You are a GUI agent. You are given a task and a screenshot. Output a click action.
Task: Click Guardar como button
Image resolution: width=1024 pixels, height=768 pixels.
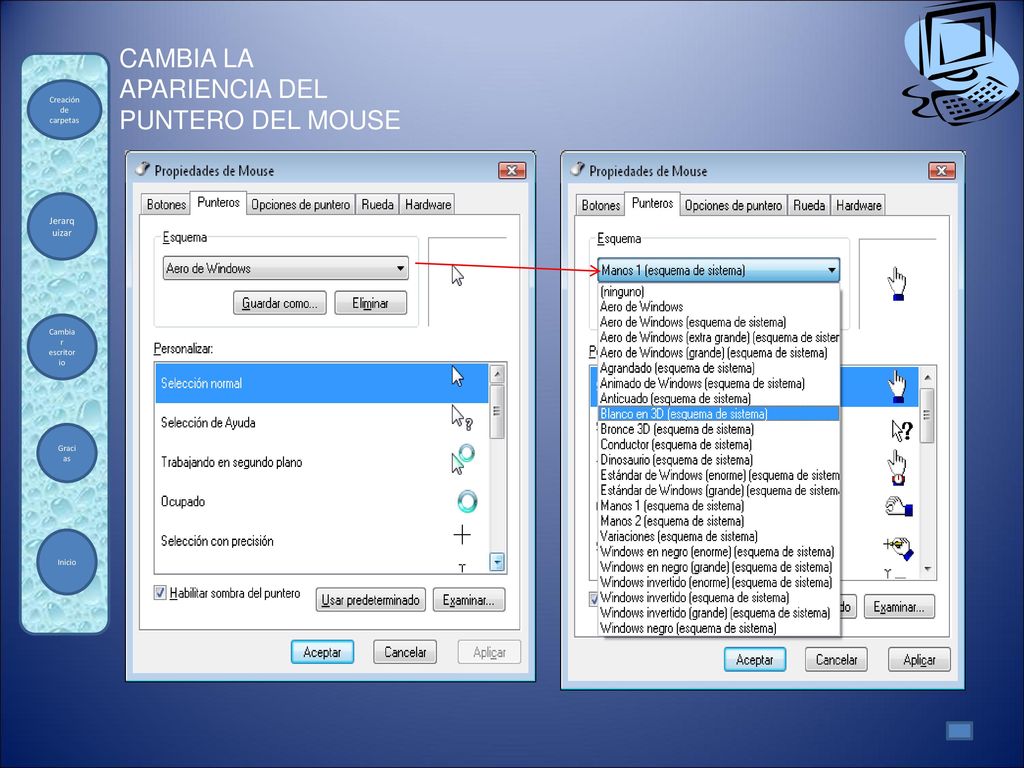click(x=280, y=303)
